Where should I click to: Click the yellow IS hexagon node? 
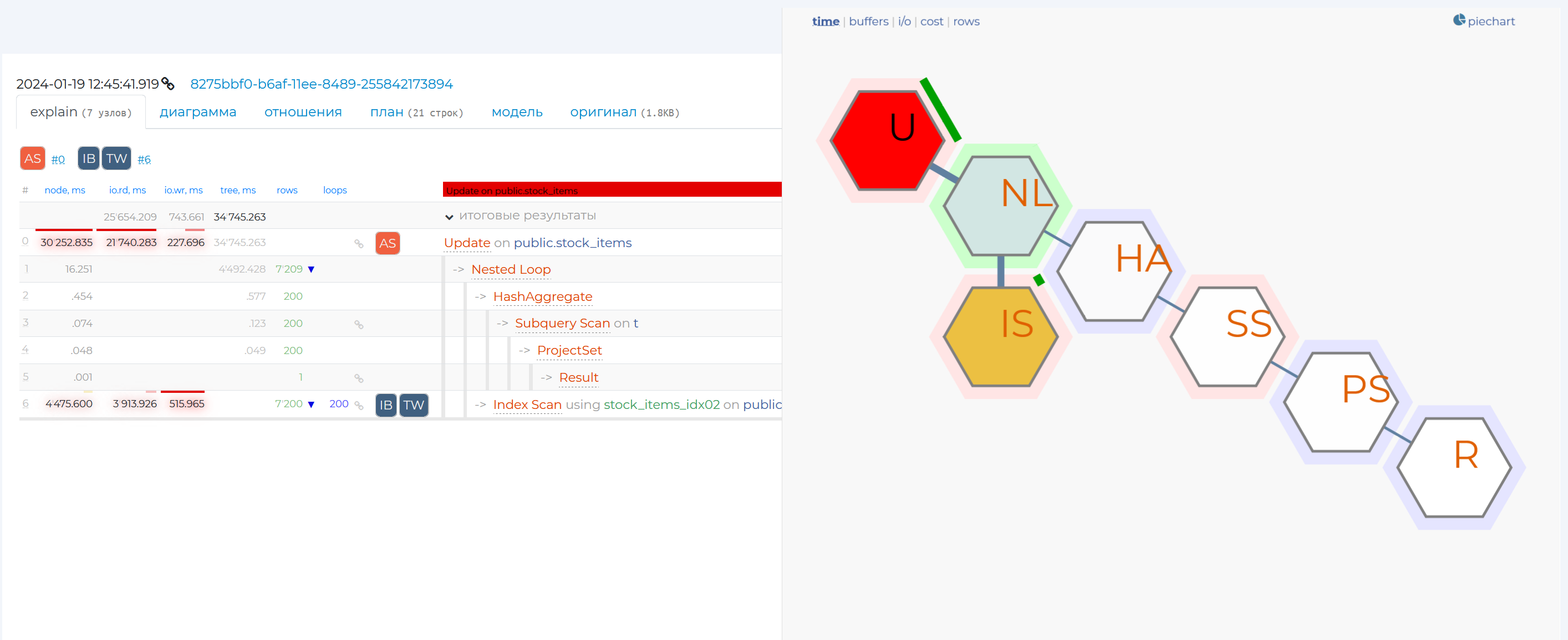coord(1000,336)
